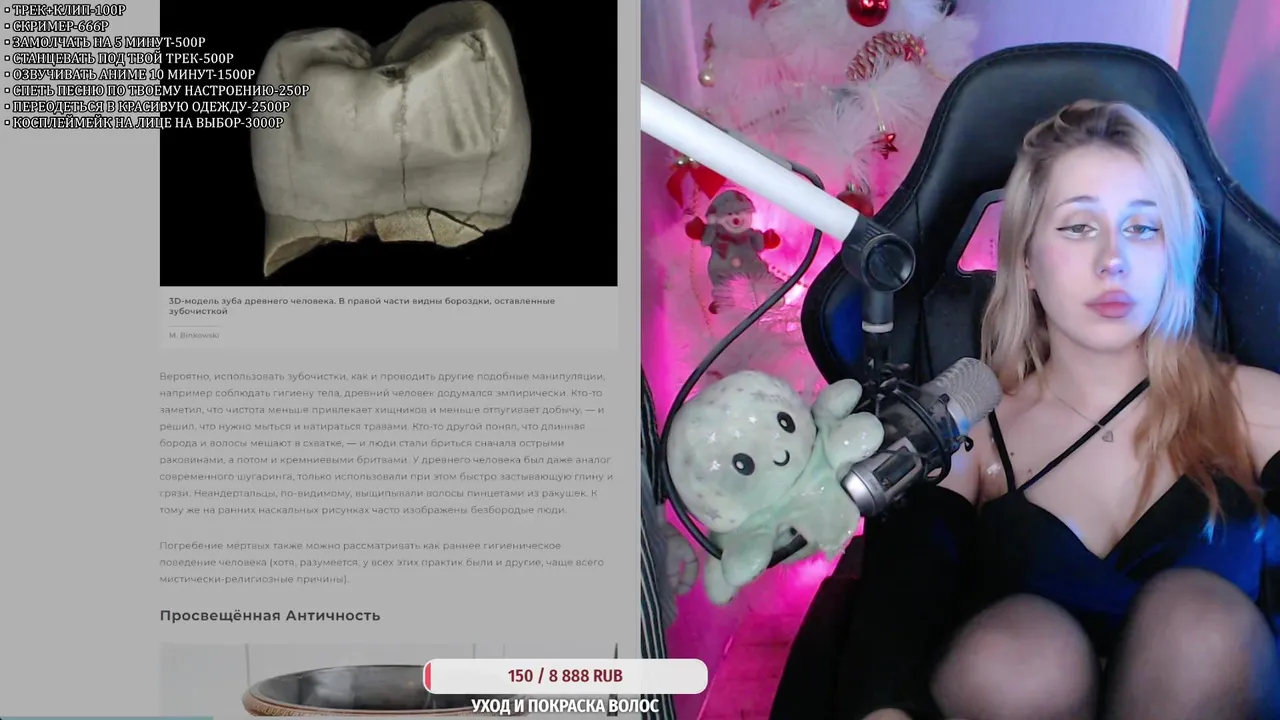Click the paragraph starting 'Вероятно, использовать зубочистки'
The height and width of the screenshot is (720, 1280).
(x=386, y=443)
